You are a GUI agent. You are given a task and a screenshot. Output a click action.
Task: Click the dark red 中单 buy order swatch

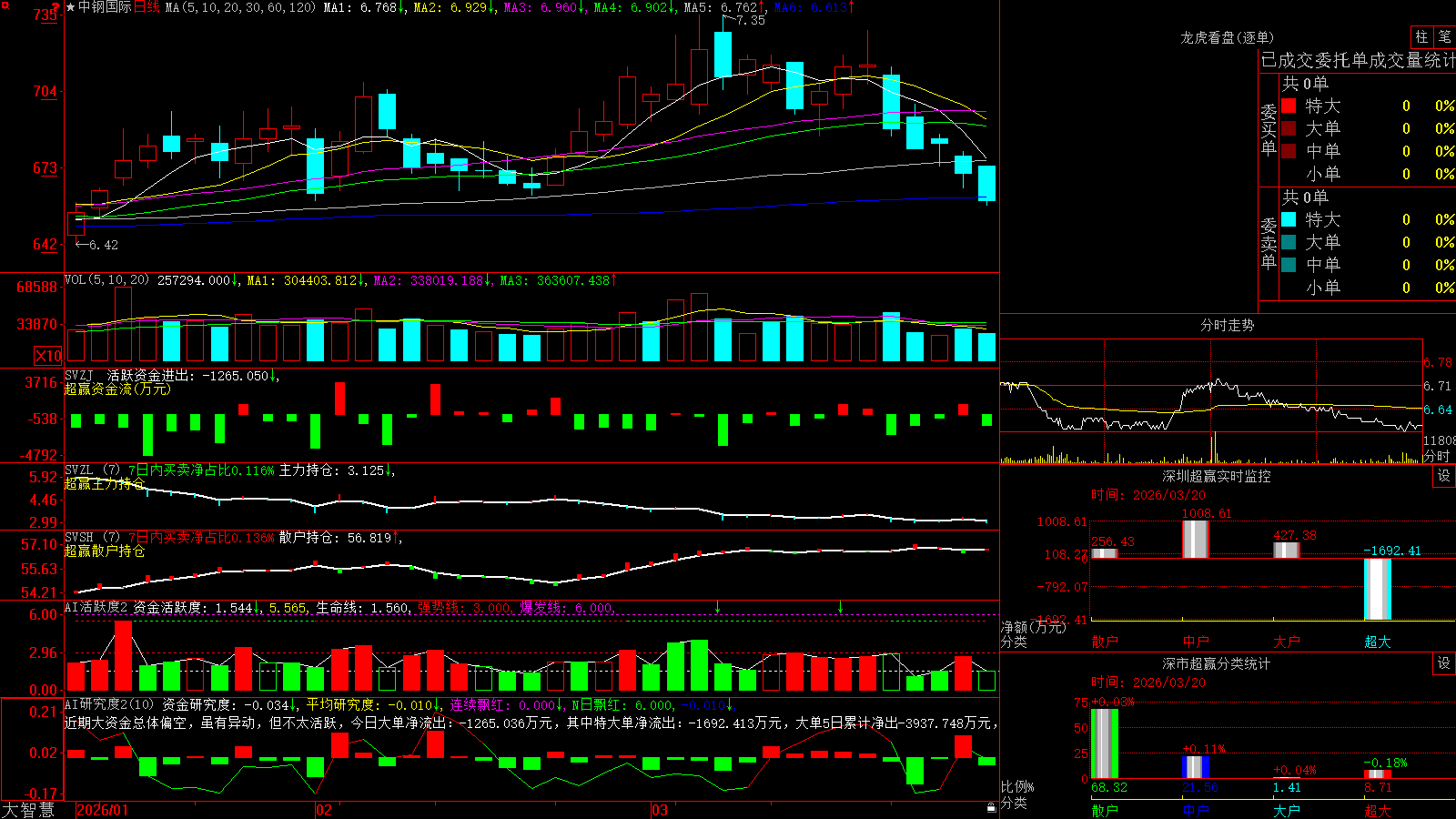(x=1289, y=151)
